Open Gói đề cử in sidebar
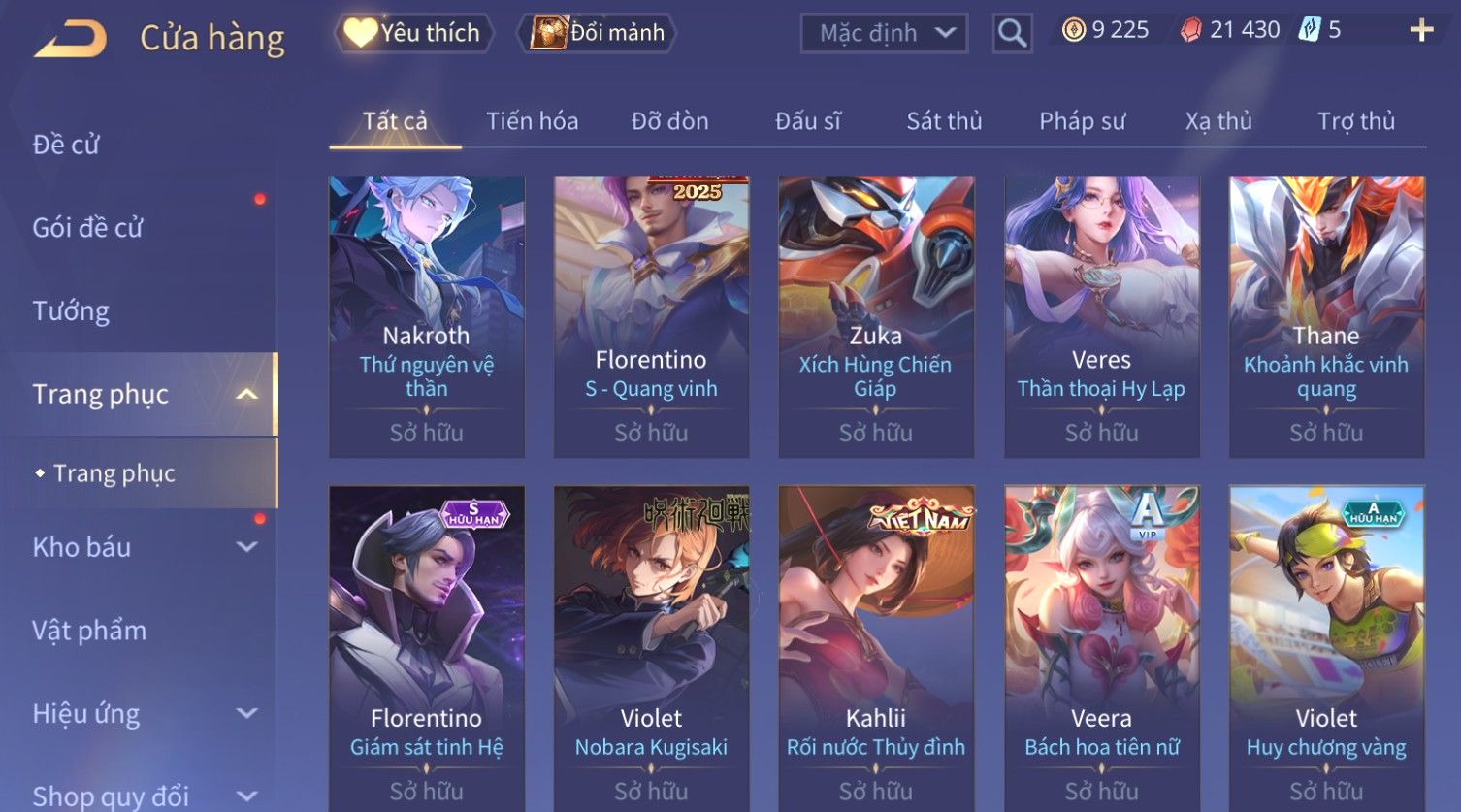This screenshot has height=812, width=1461. 87,228
